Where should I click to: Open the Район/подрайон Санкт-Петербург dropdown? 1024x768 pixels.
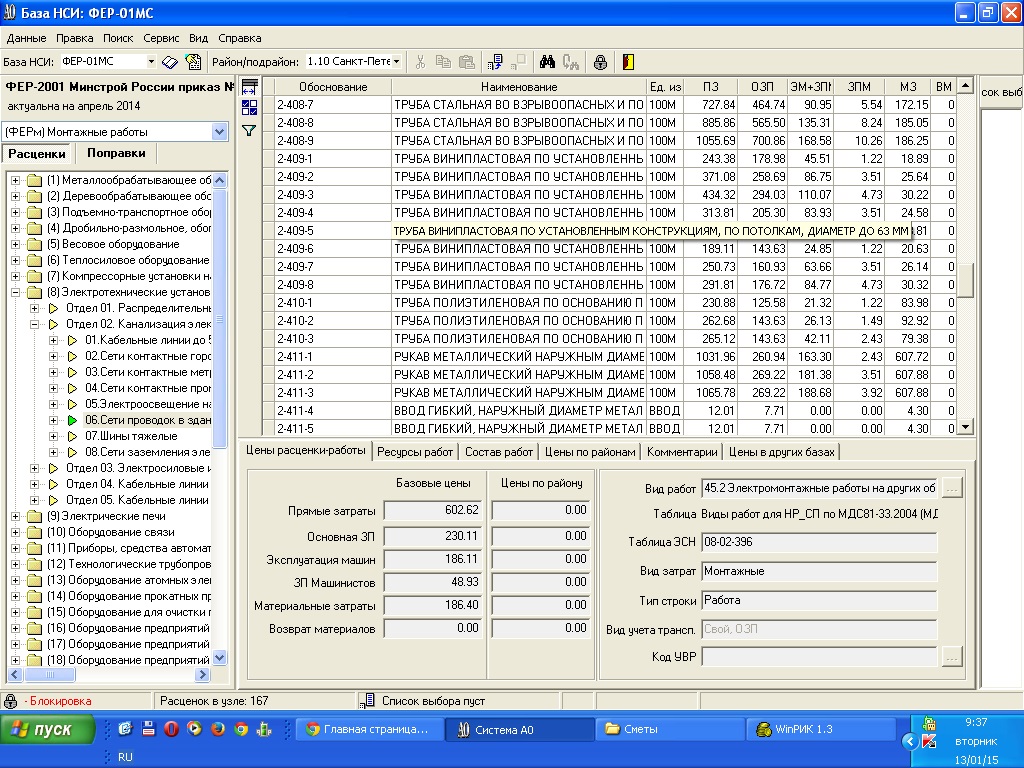[396, 62]
